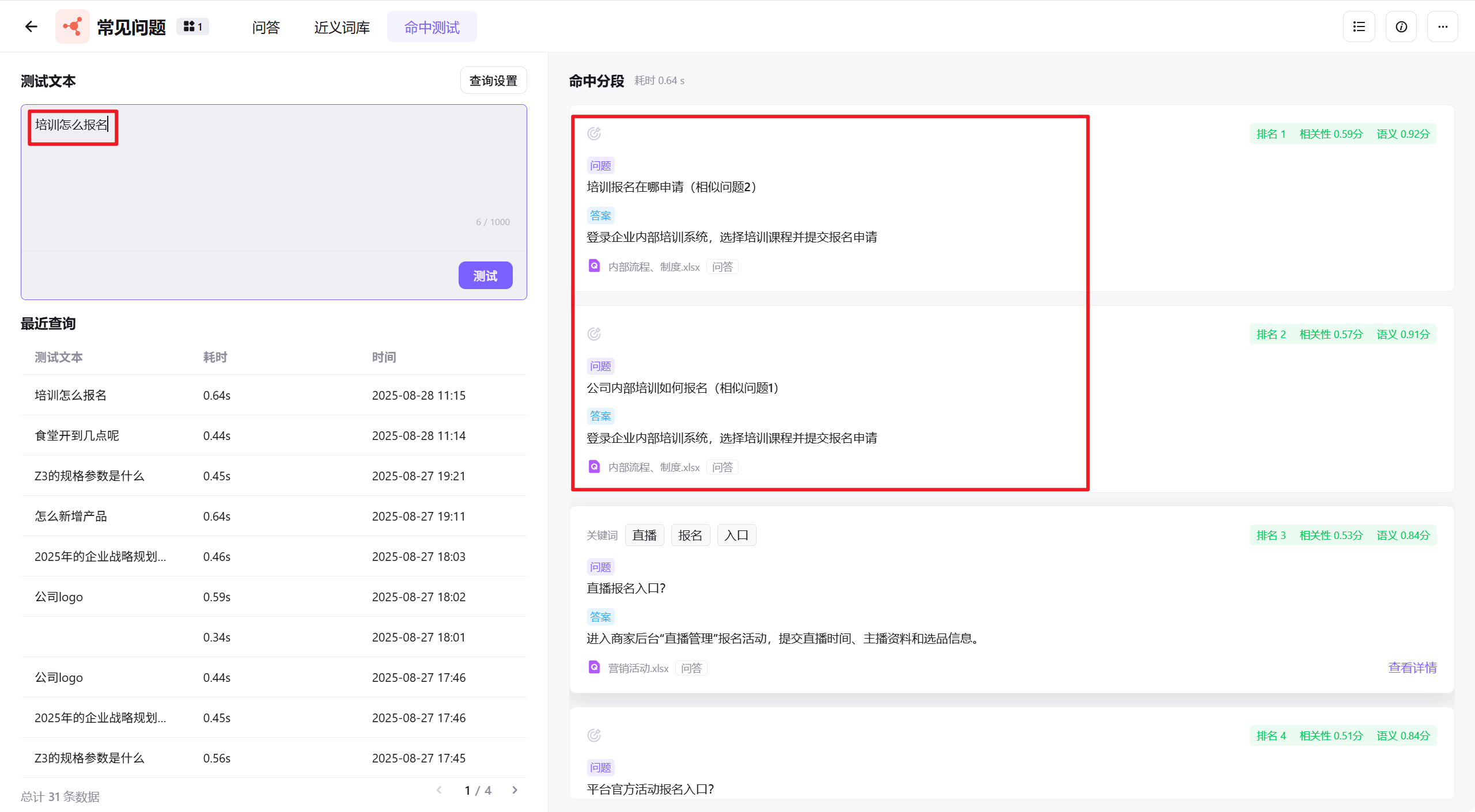Image resolution: width=1475 pixels, height=812 pixels.
Task: Click the info circle icon
Action: click(x=1401, y=26)
